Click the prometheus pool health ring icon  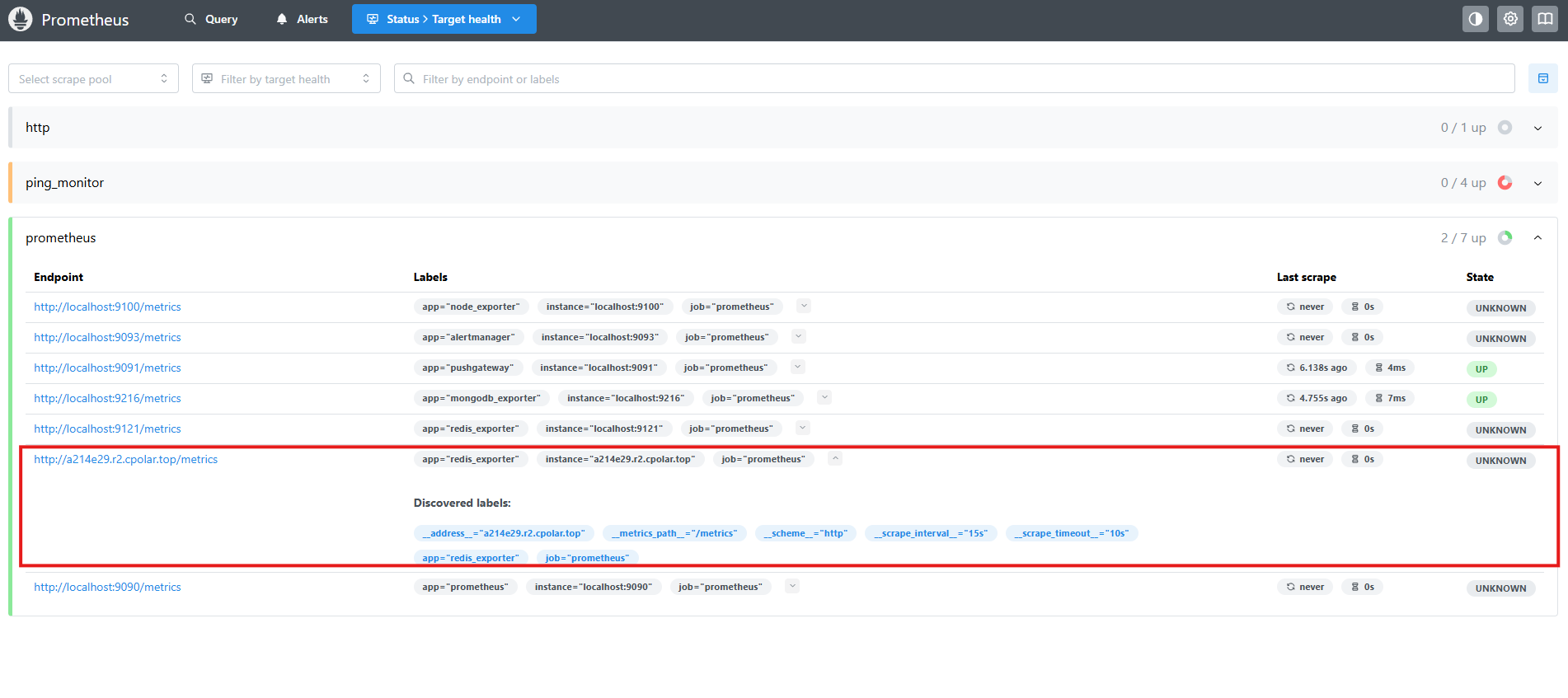[x=1505, y=238]
